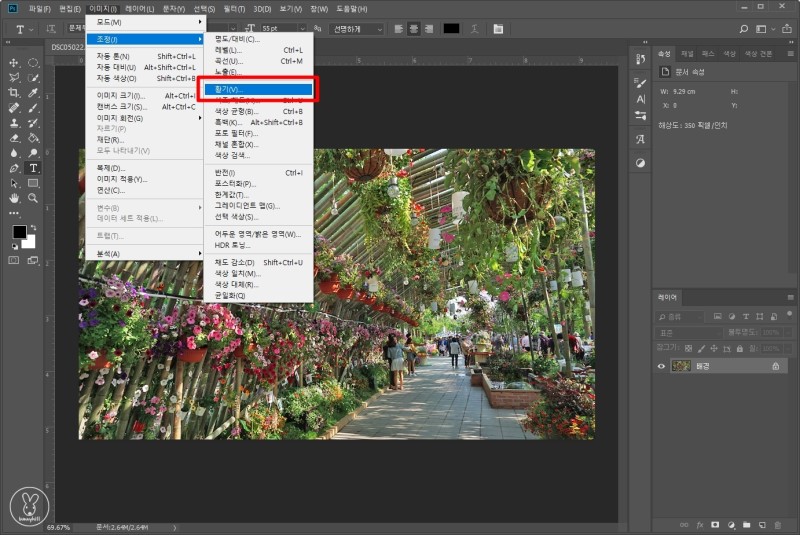Viewport: 800px width, 535px height.
Task: Select the Horizontal Type tool in toolbar
Action: (x=32, y=168)
